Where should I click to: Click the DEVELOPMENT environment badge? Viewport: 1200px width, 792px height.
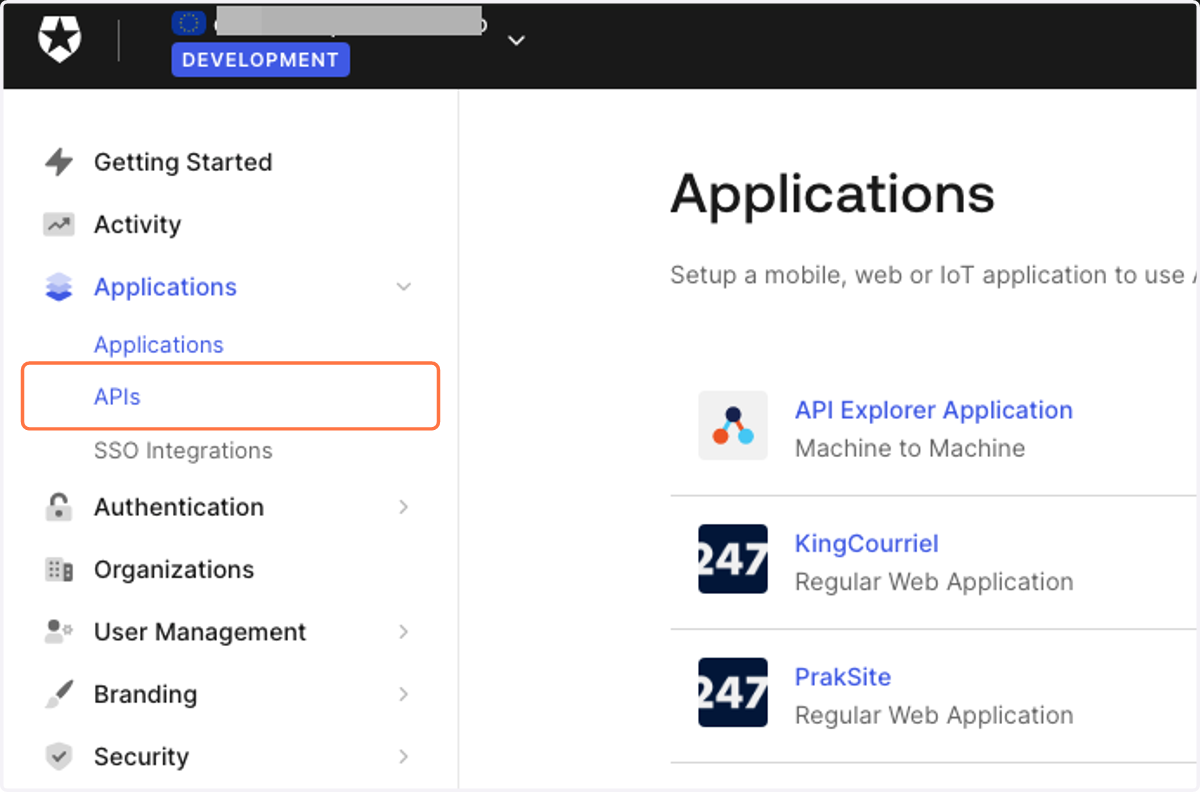[260, 60]
